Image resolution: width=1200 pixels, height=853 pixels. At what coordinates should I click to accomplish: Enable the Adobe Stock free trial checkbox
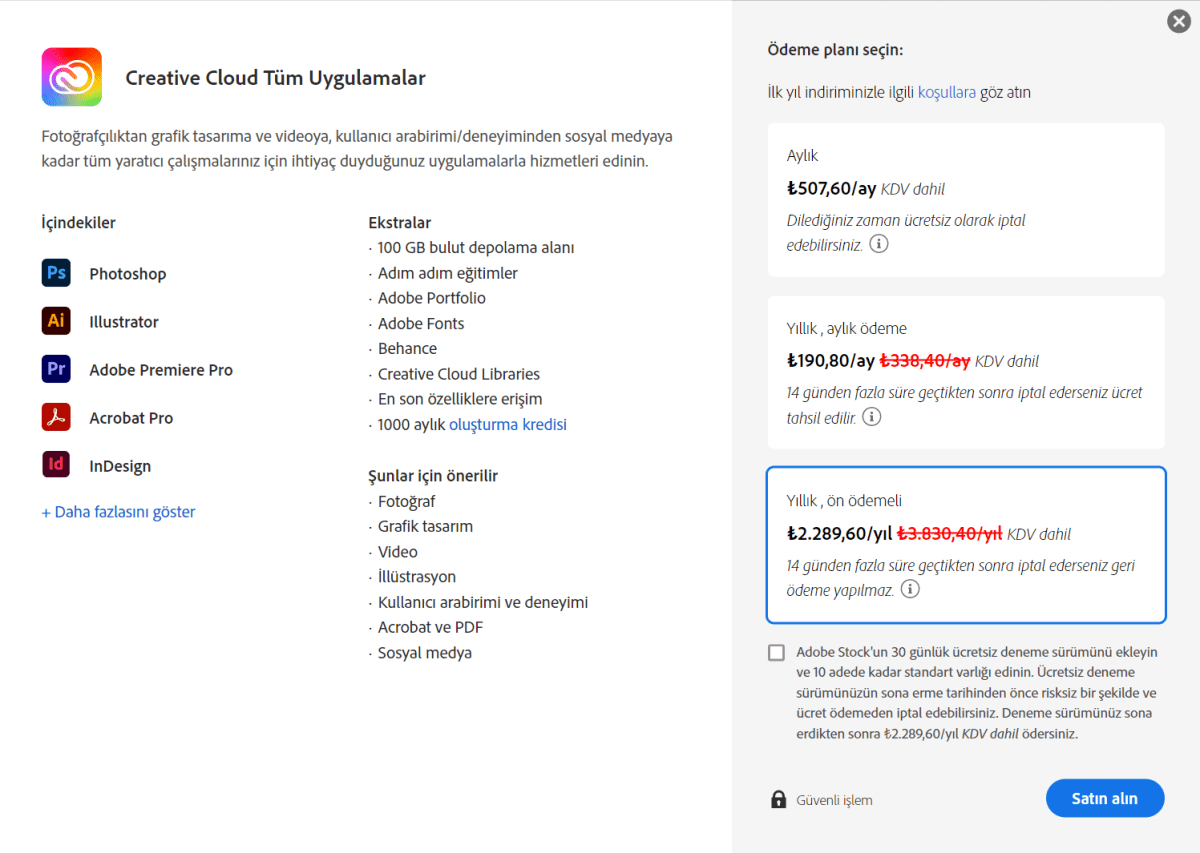pyautogui.click(x=776, y=652)
